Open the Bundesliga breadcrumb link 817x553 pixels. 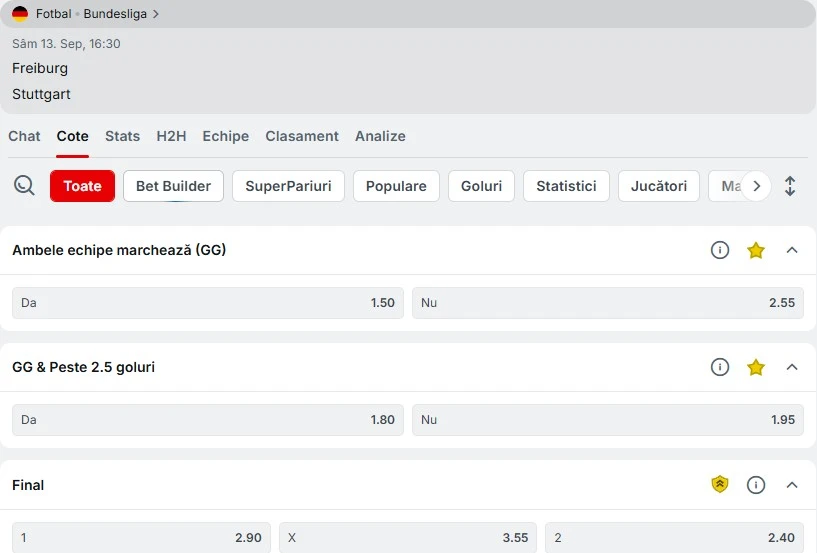click(115, 14)
